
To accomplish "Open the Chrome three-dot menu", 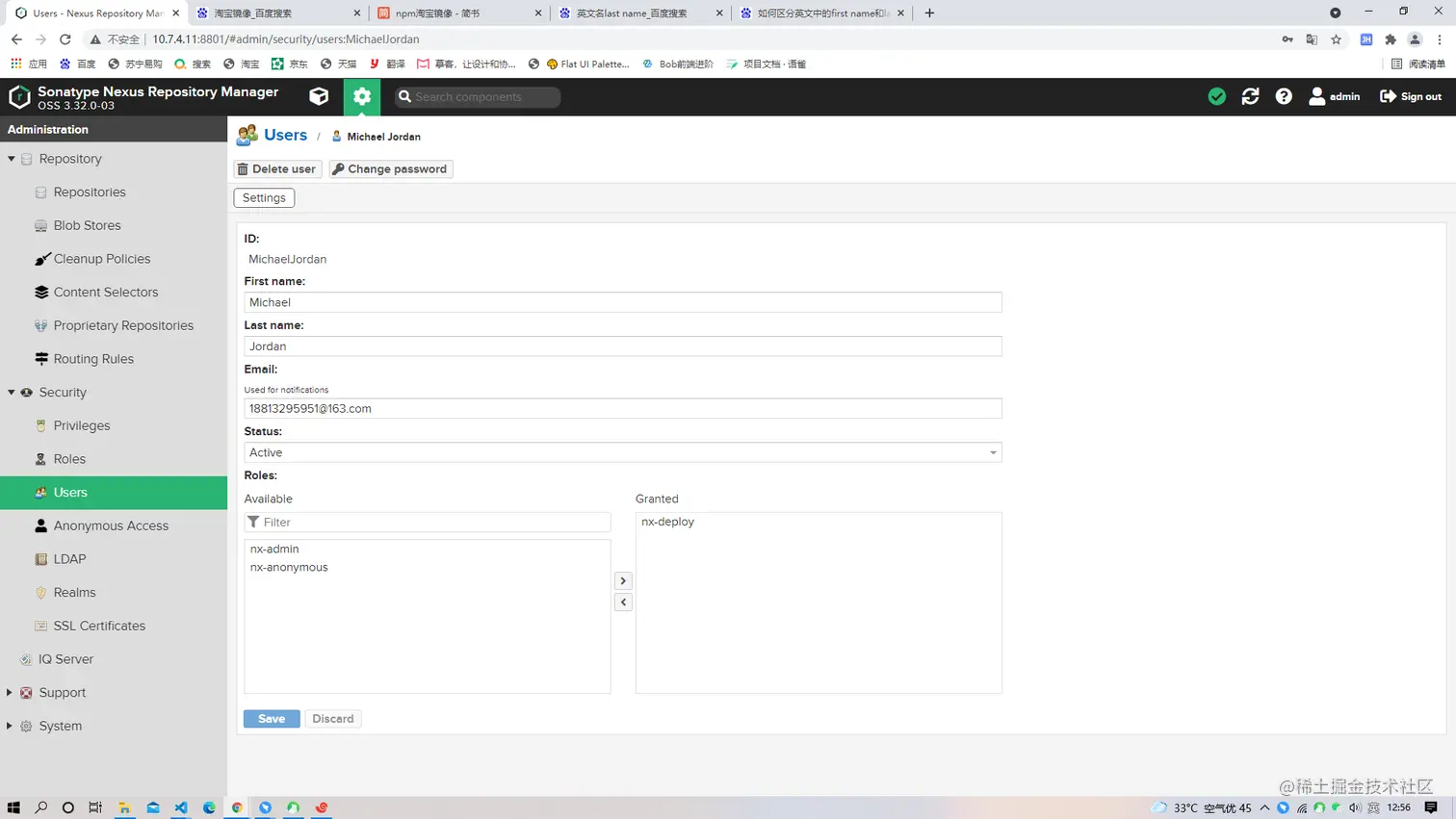I will point(1440,39).
